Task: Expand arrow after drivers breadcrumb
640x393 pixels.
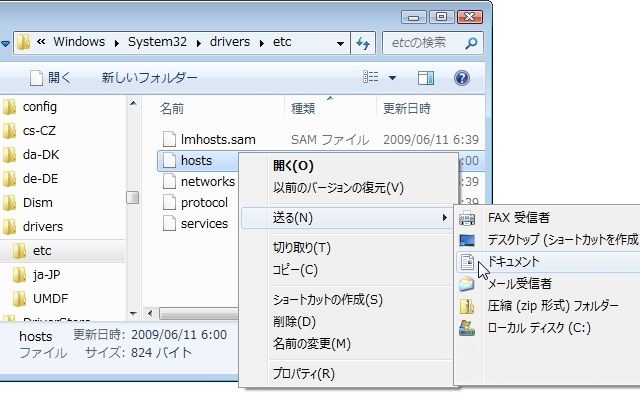Action: (x=262, y=43)
